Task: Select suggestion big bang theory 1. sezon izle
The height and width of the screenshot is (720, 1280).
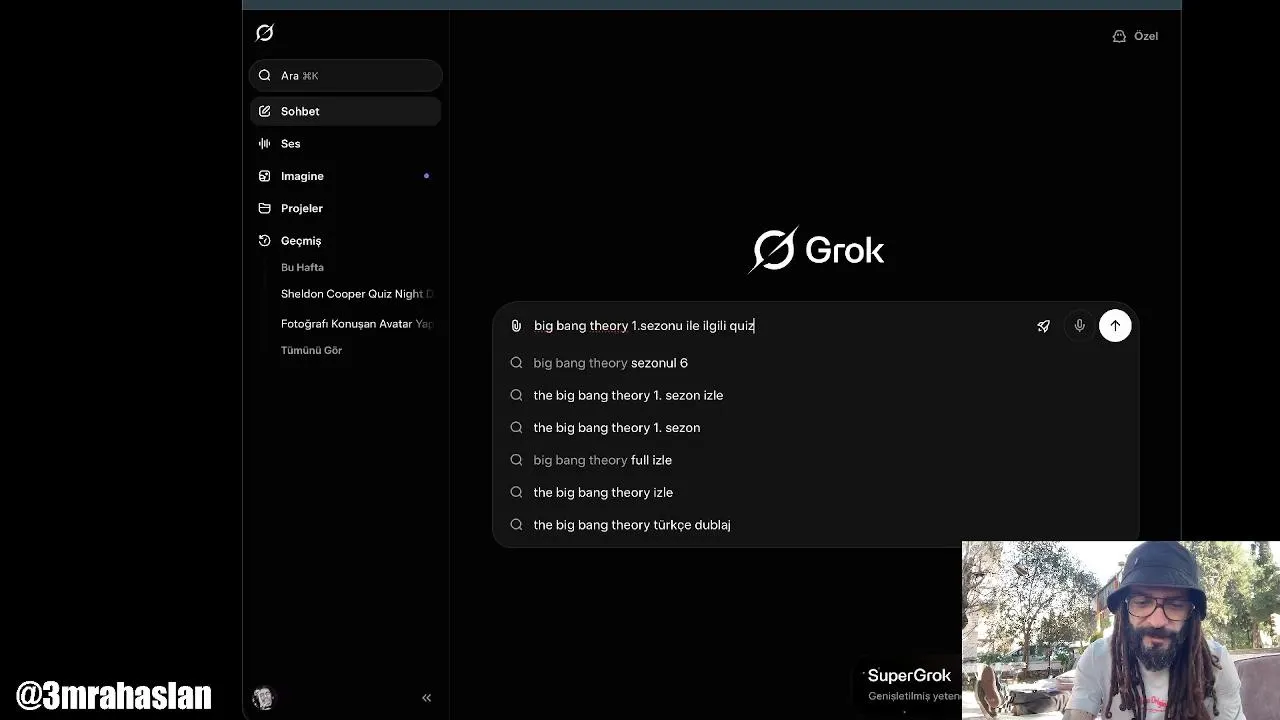Action: click(x=816, y=395)
